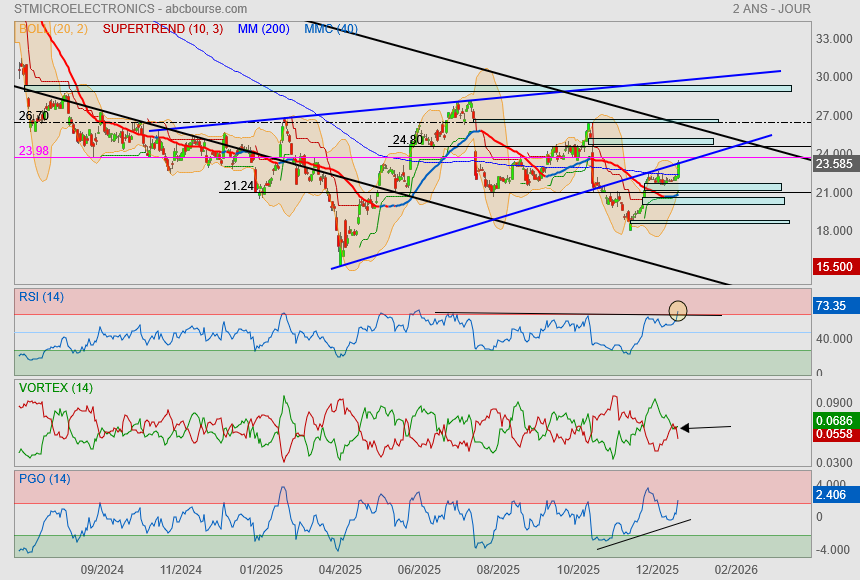860x580 pixels.
Task: Click the PGO (14) panel label
Action: [x=44, y=479]
